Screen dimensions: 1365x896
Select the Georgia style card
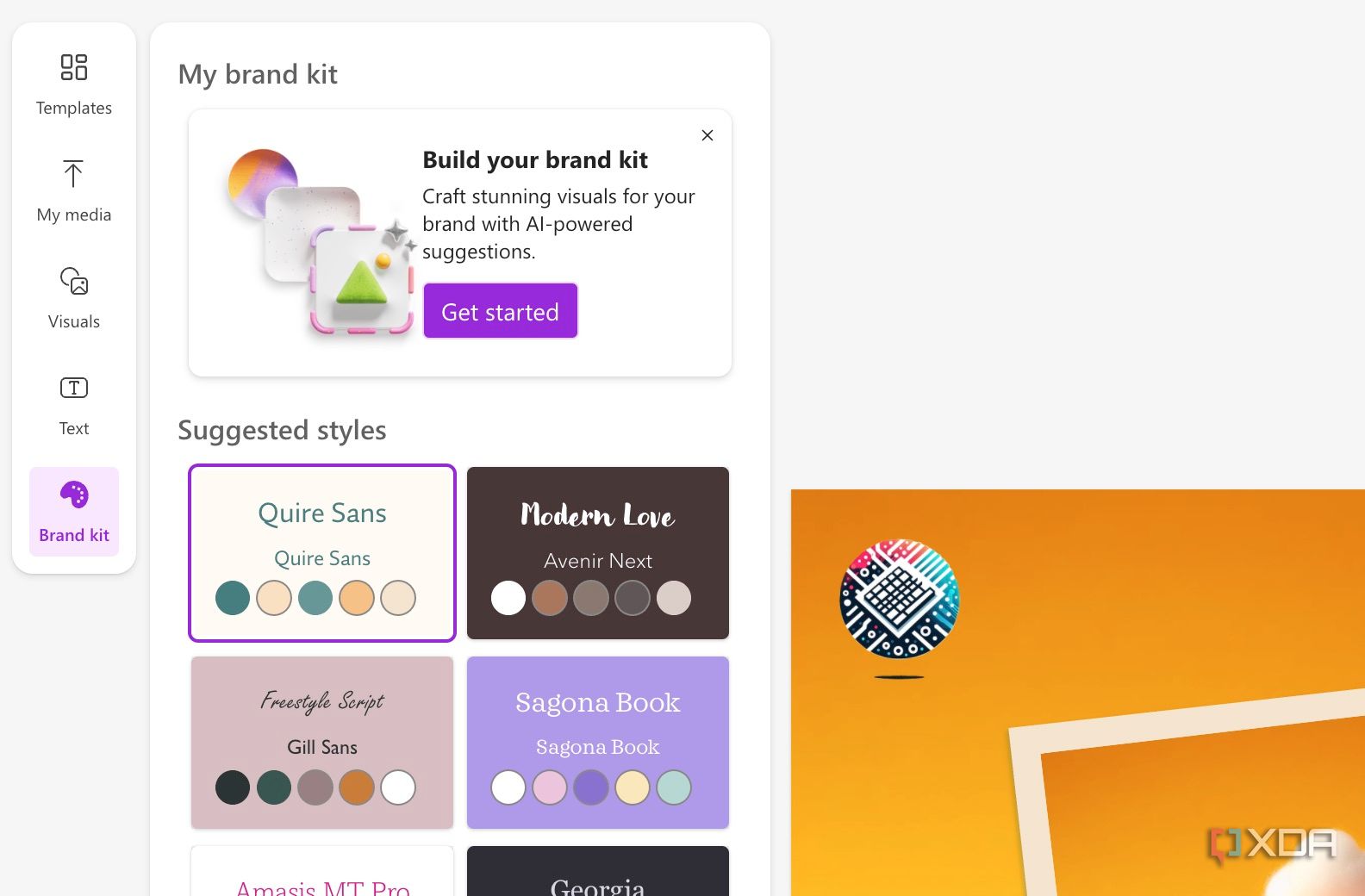tap(598, 871)
